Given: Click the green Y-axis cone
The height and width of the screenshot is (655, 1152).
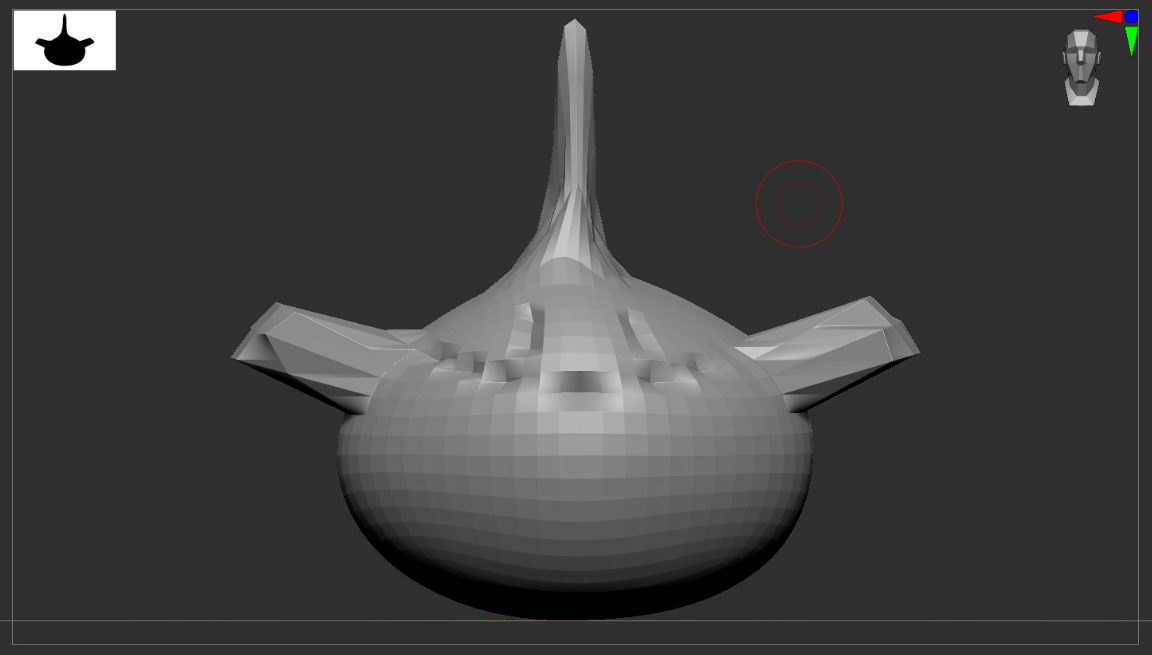Looking at the screenshot, I should coord(1131,40).
